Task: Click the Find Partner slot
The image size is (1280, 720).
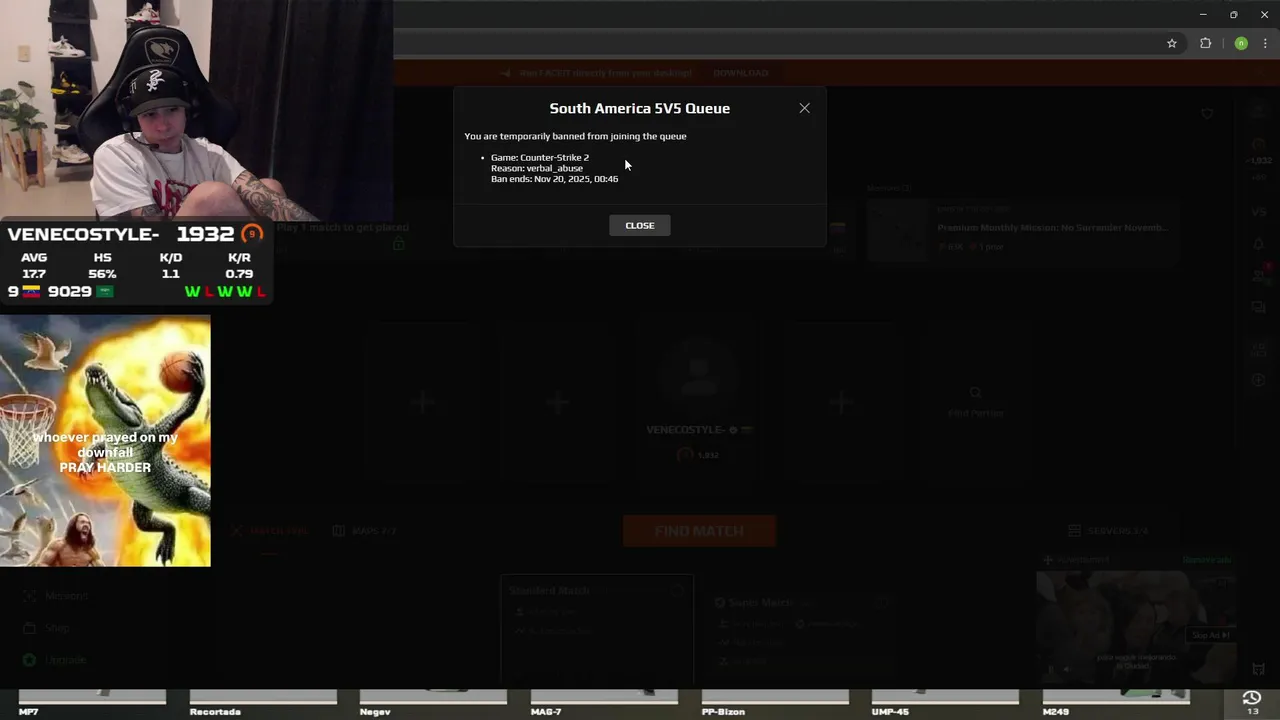Action: 976,402
